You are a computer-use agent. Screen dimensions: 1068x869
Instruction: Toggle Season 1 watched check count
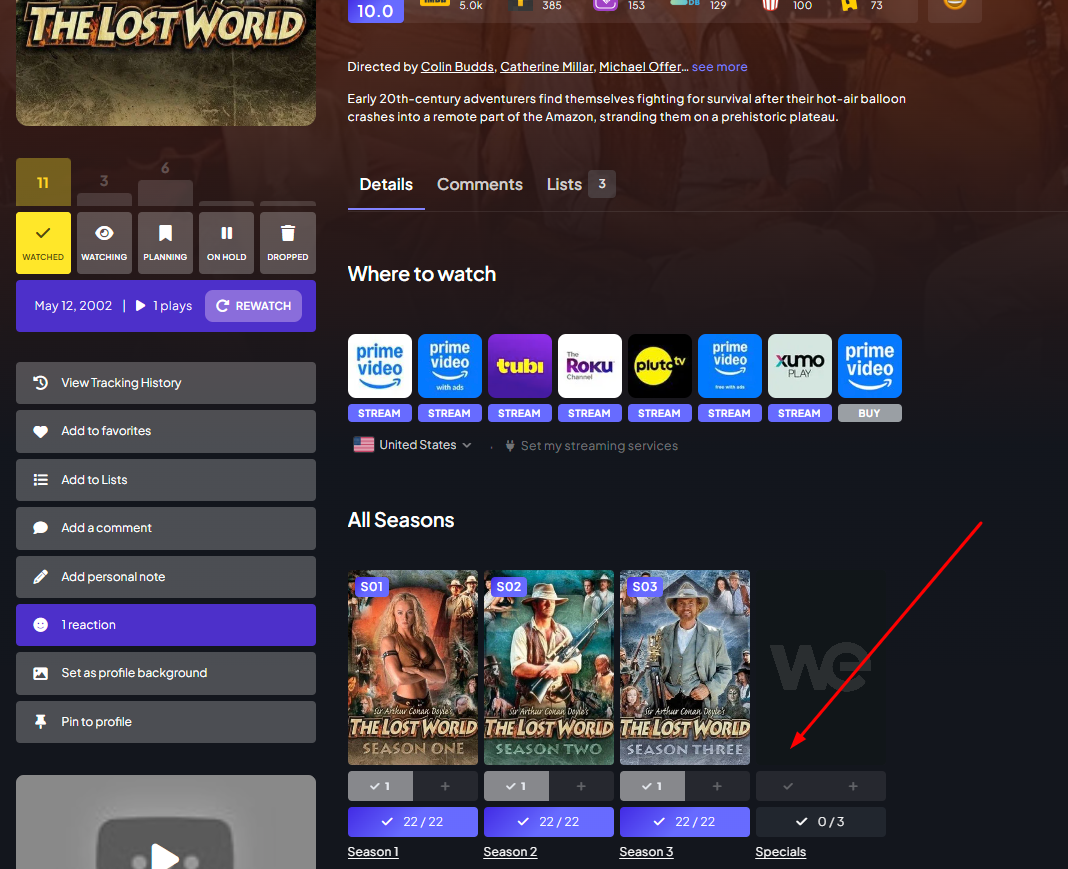pos(380,786)
